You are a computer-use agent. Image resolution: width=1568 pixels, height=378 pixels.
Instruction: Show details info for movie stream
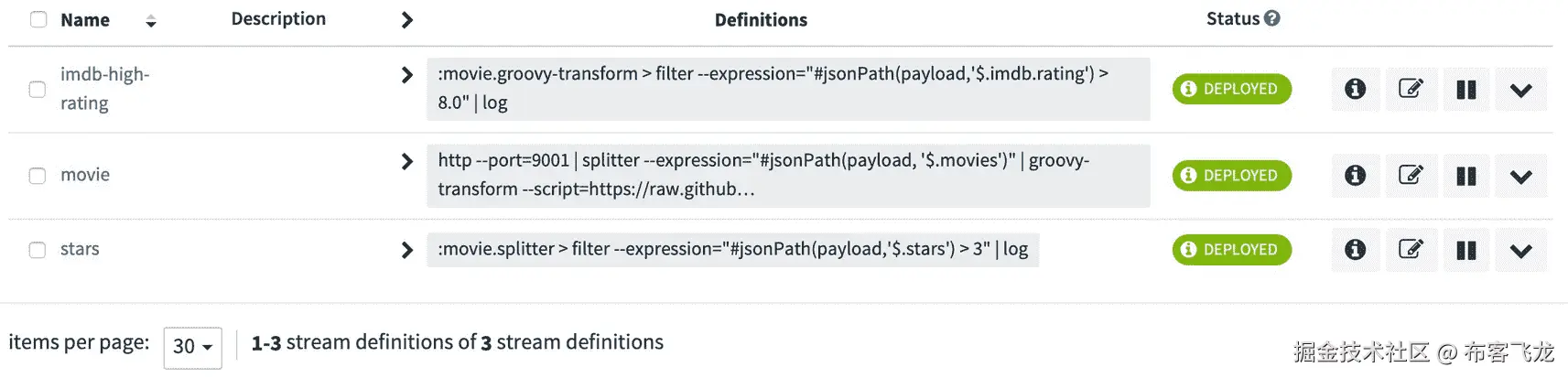(x=1355, y=176)
